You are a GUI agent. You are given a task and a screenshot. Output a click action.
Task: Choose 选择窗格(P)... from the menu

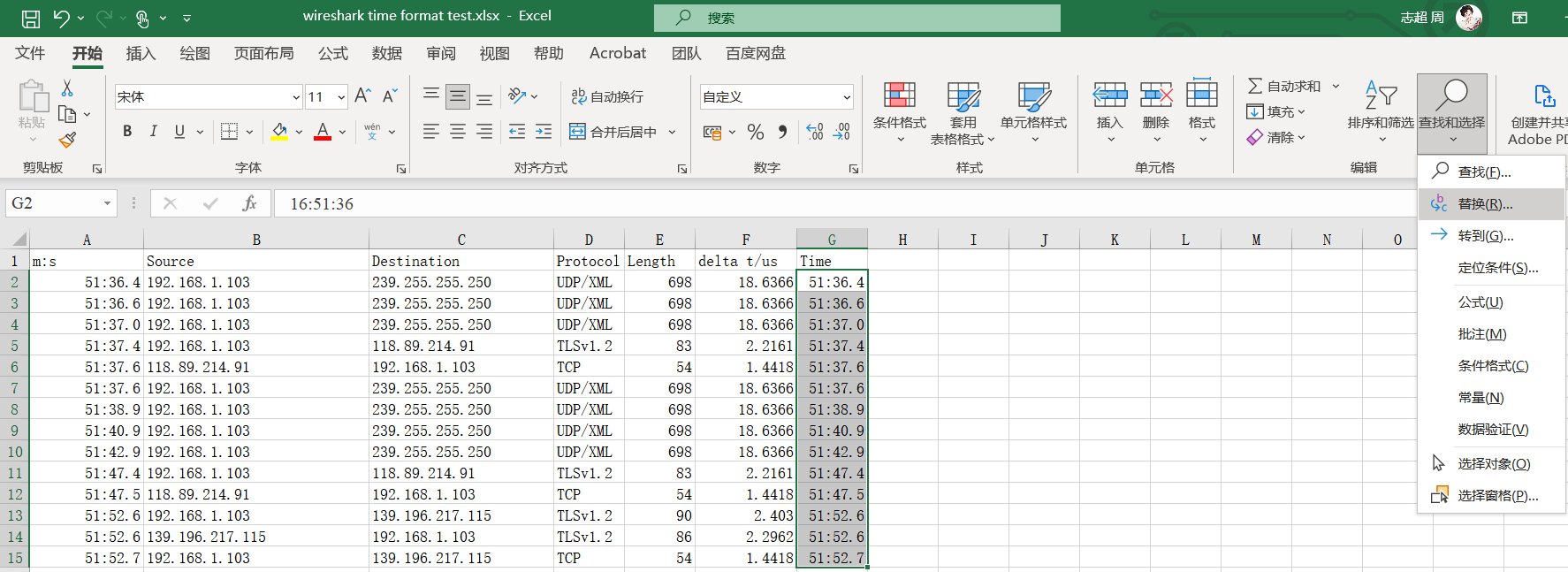pos(1491,496)
